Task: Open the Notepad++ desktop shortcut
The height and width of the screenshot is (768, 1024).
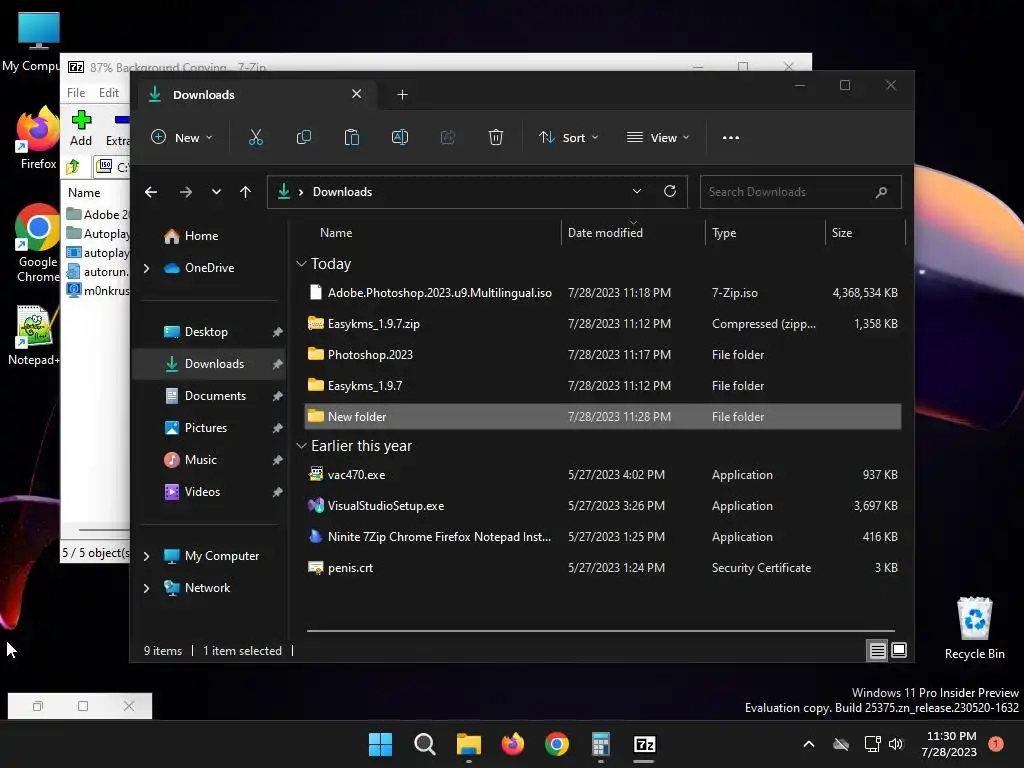Action: 34,335
